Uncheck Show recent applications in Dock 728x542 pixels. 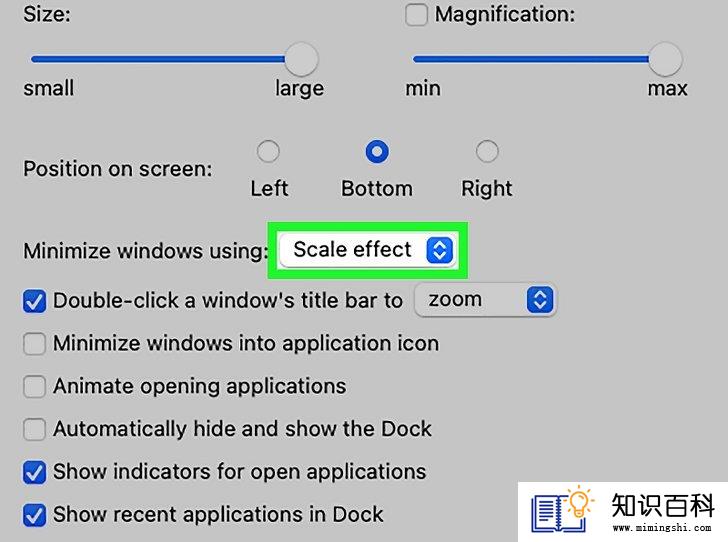(34, 515)
